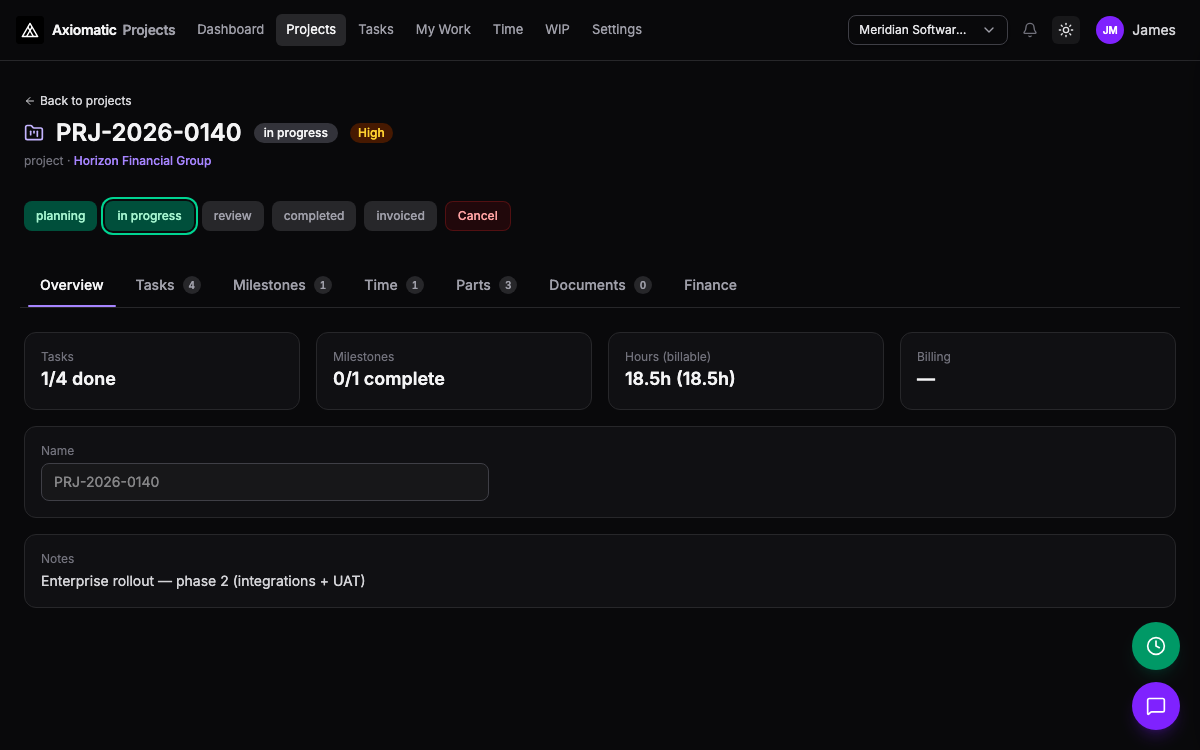Open the notifications bell
Viewport: 1200px width, 750px height.
tap(1030, 30)
